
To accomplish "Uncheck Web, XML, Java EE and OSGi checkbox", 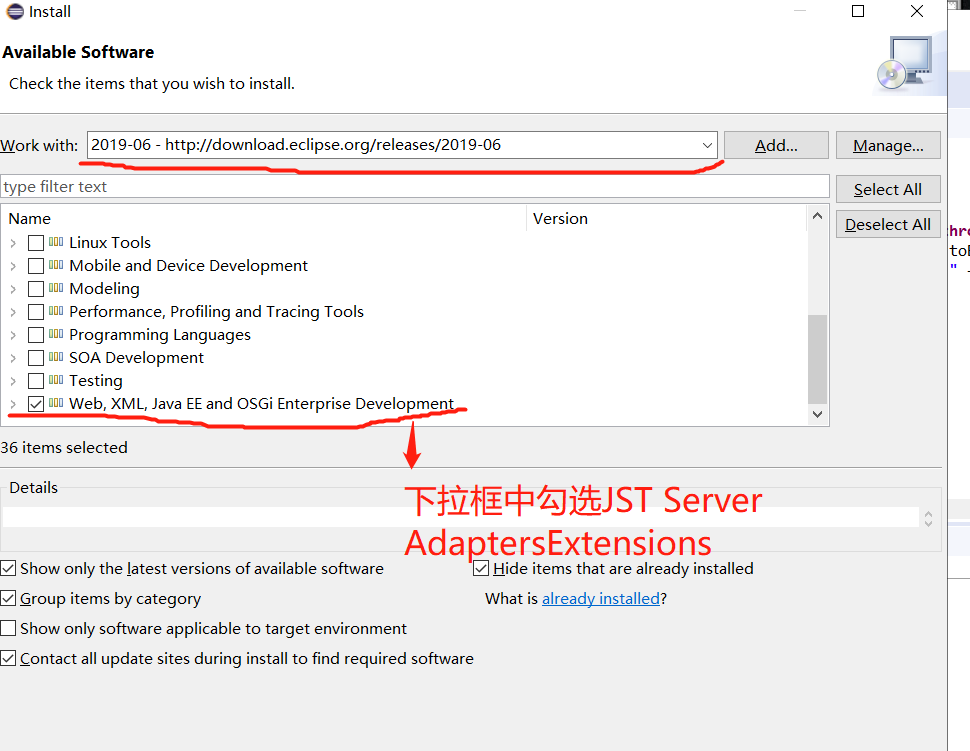I will pyautogui.click(x=36, y=404).
